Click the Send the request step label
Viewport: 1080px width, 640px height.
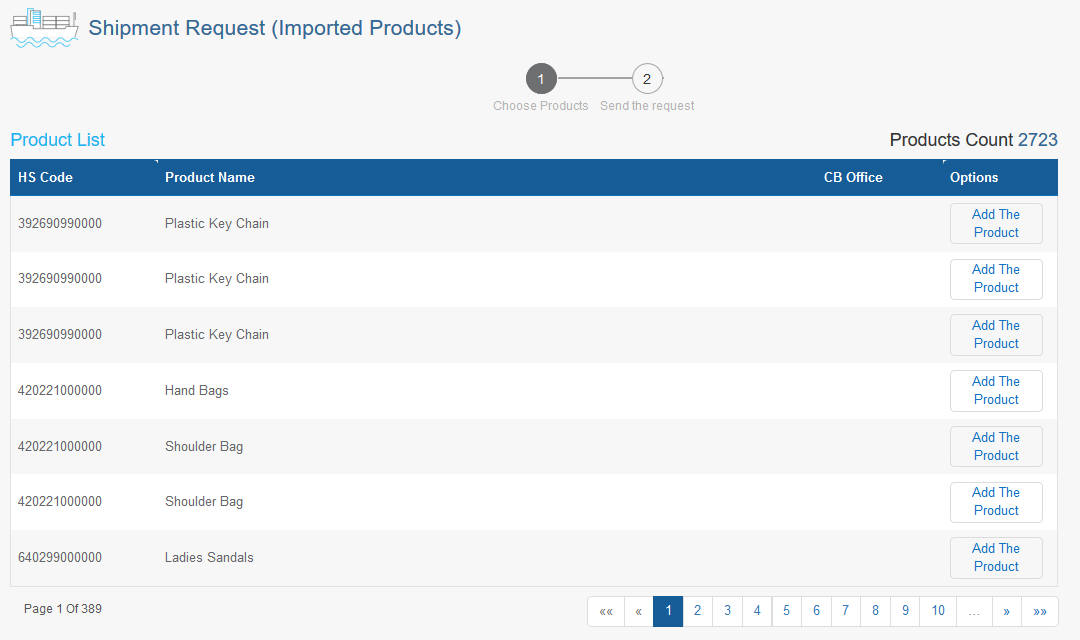(647, 106)
